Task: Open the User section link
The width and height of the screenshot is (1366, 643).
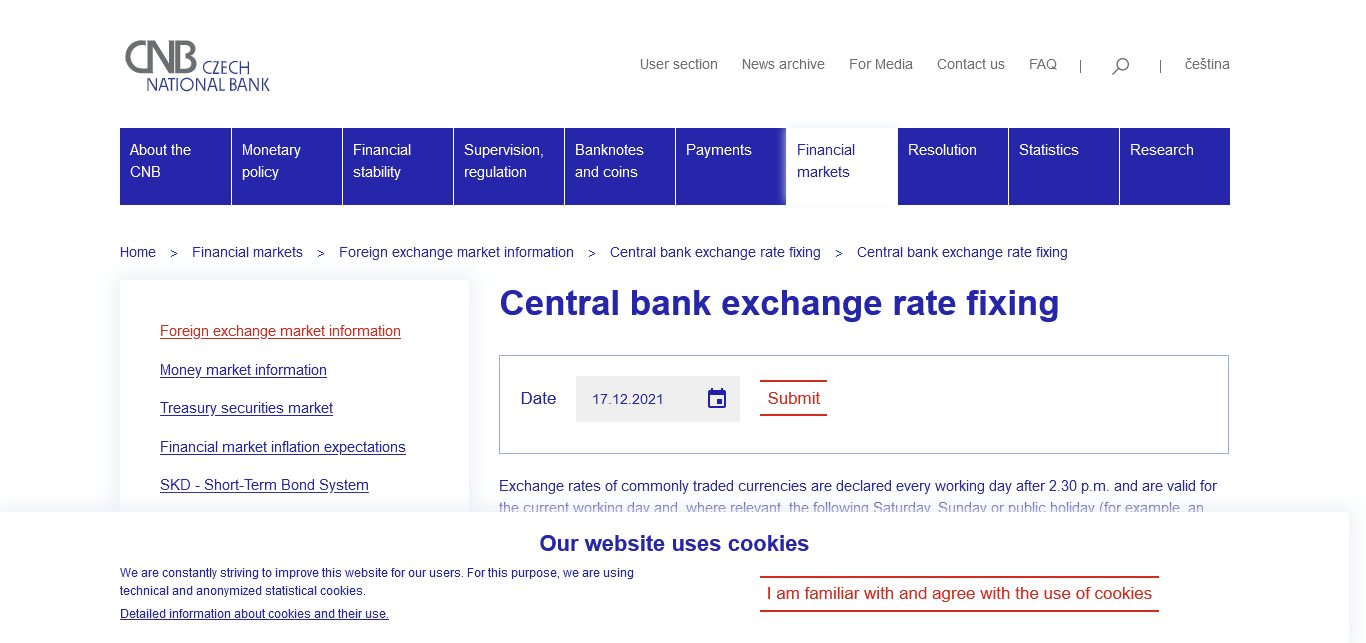Action: point(679,64)
